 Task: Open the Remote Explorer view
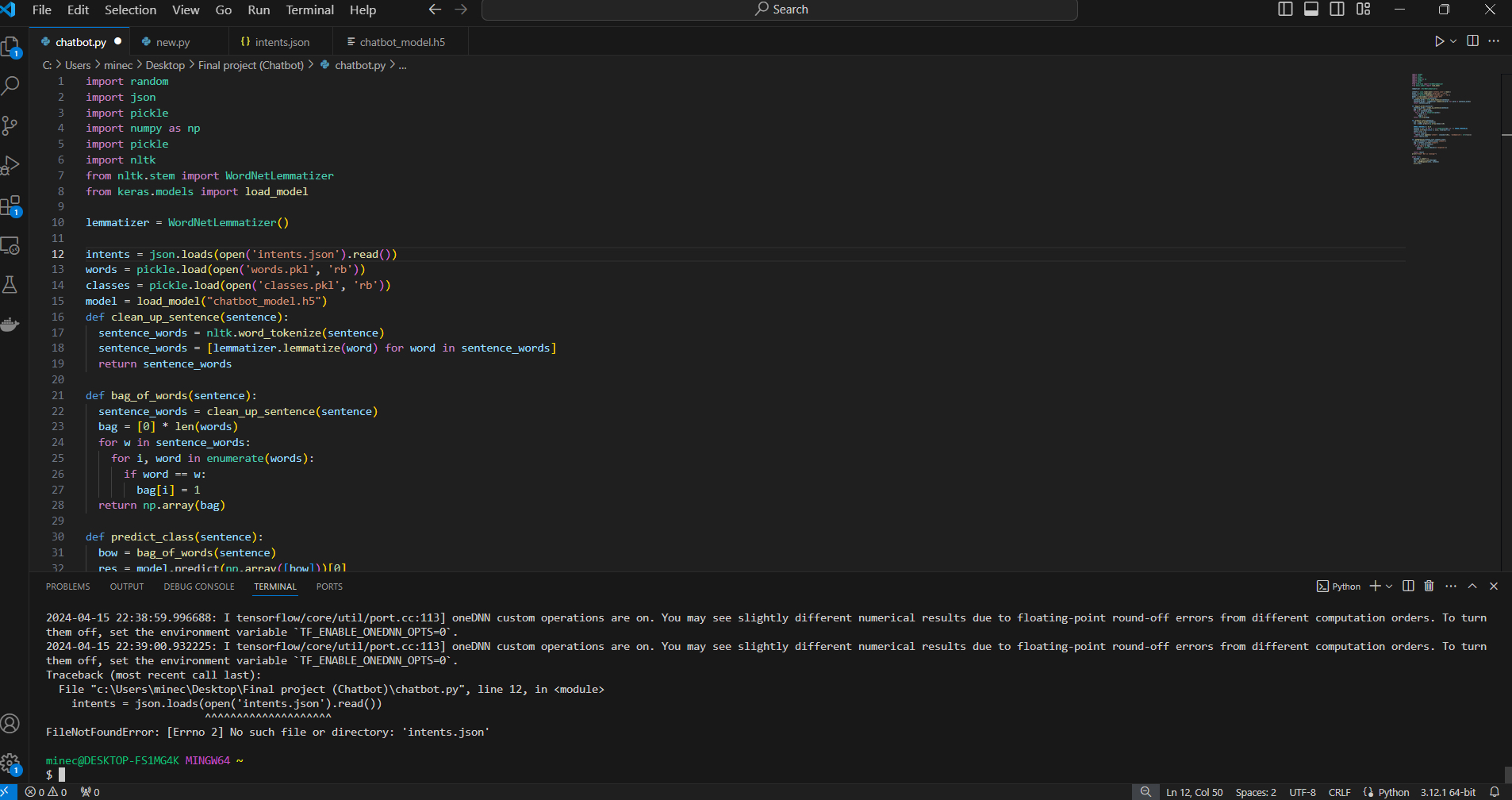[x=10, y=245]
